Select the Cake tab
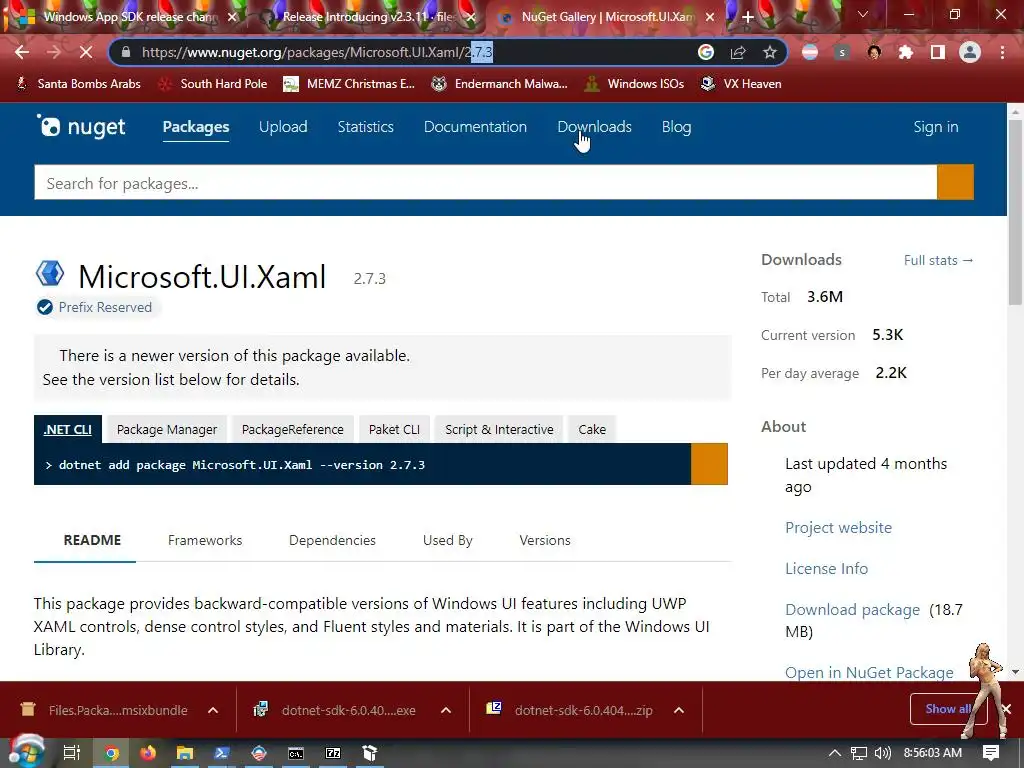The width and height of the screenshot is (1024, 768). [x=592, y=429]
